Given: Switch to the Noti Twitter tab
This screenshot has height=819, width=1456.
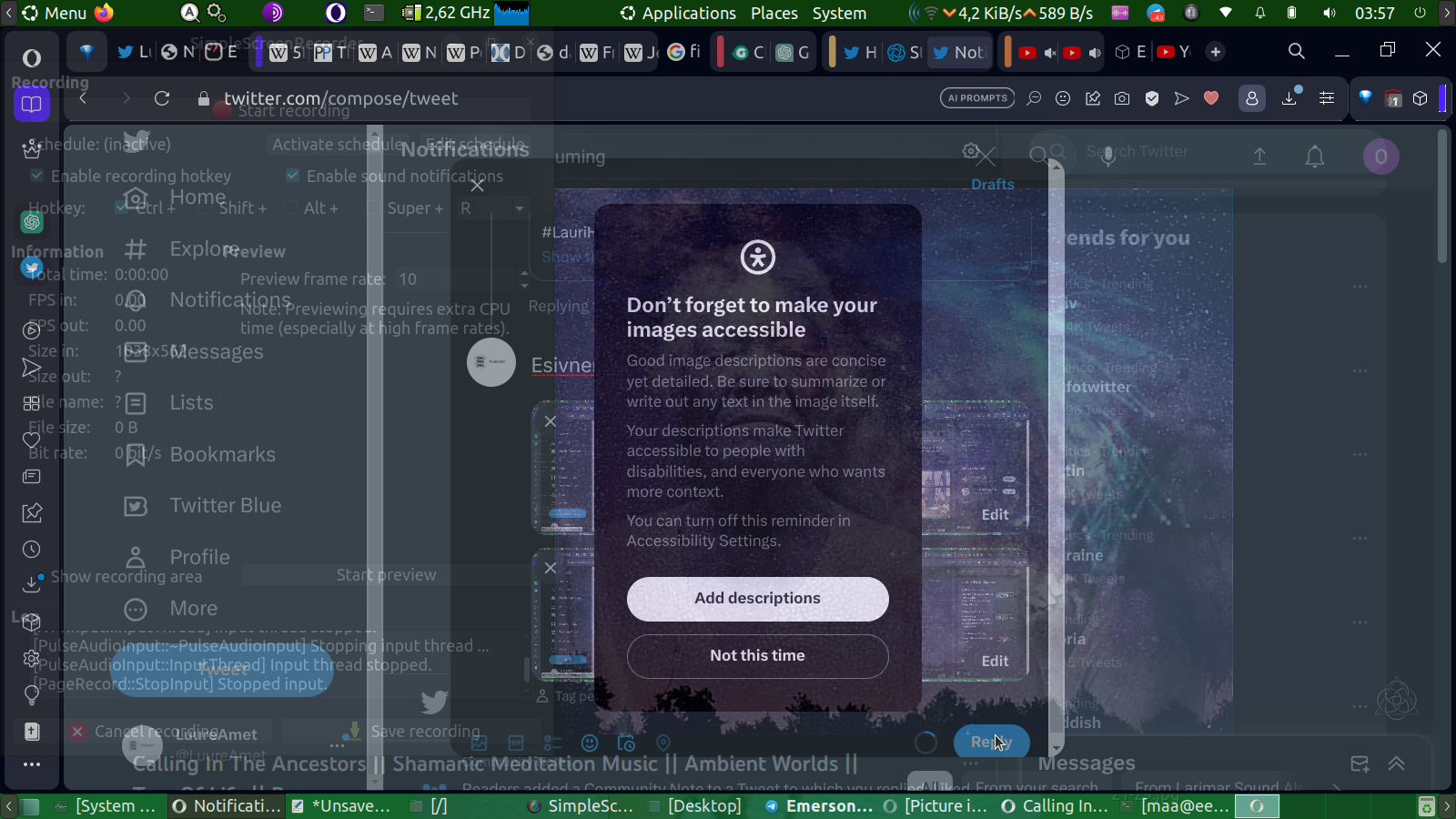Looking at the screenshot, I should 959,52.
